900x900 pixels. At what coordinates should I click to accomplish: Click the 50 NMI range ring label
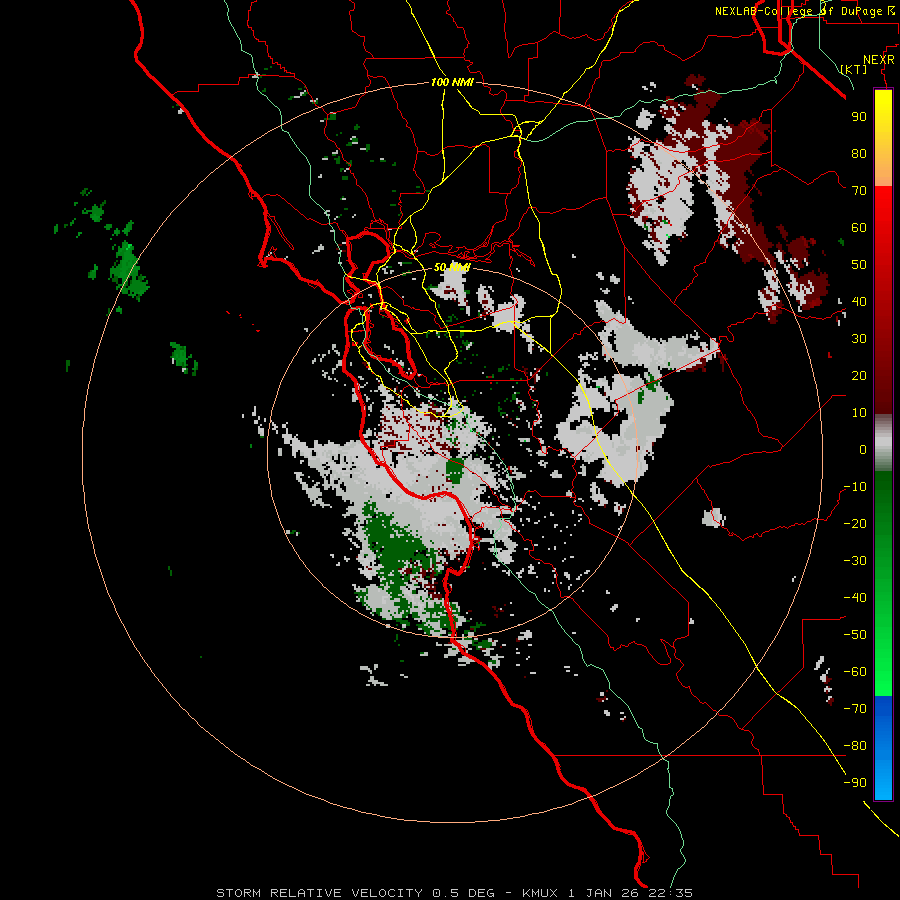(452, 267)
